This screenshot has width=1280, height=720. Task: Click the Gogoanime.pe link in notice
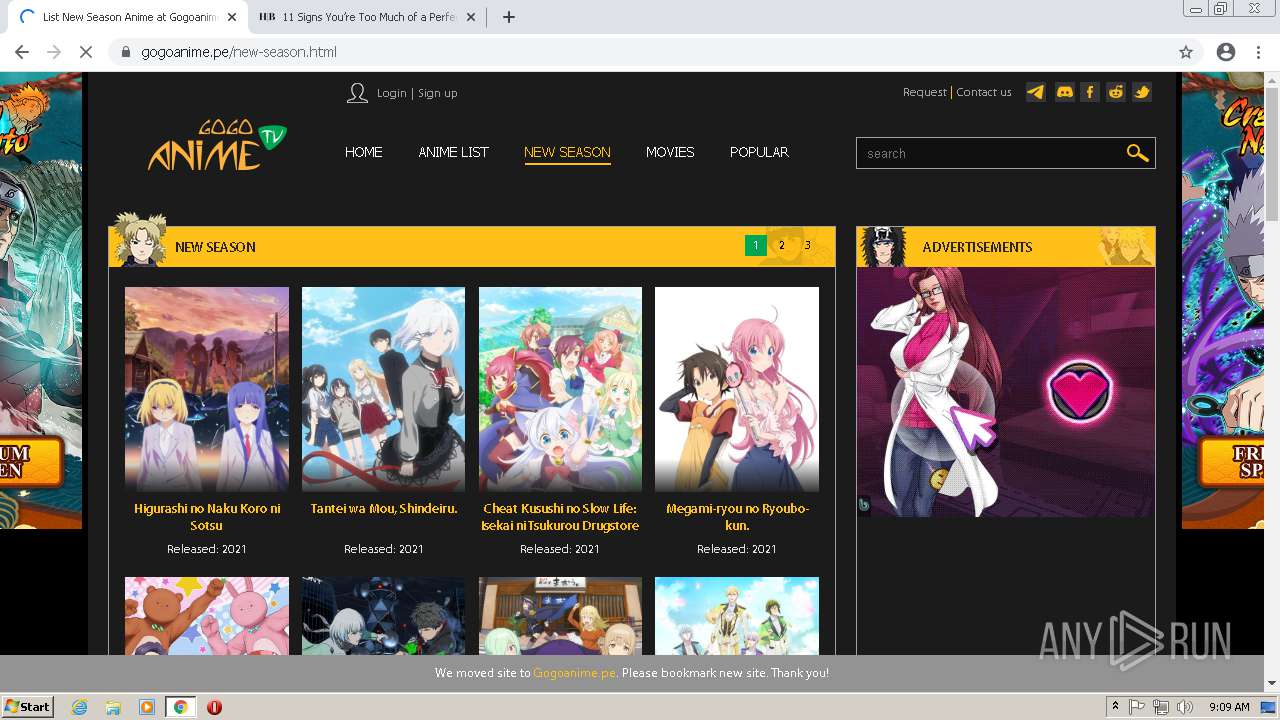(x=574, y=673)
